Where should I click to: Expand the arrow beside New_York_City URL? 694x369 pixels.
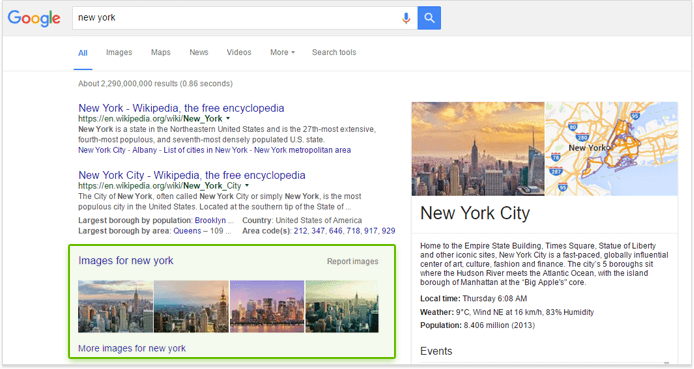tap(247, 186)
